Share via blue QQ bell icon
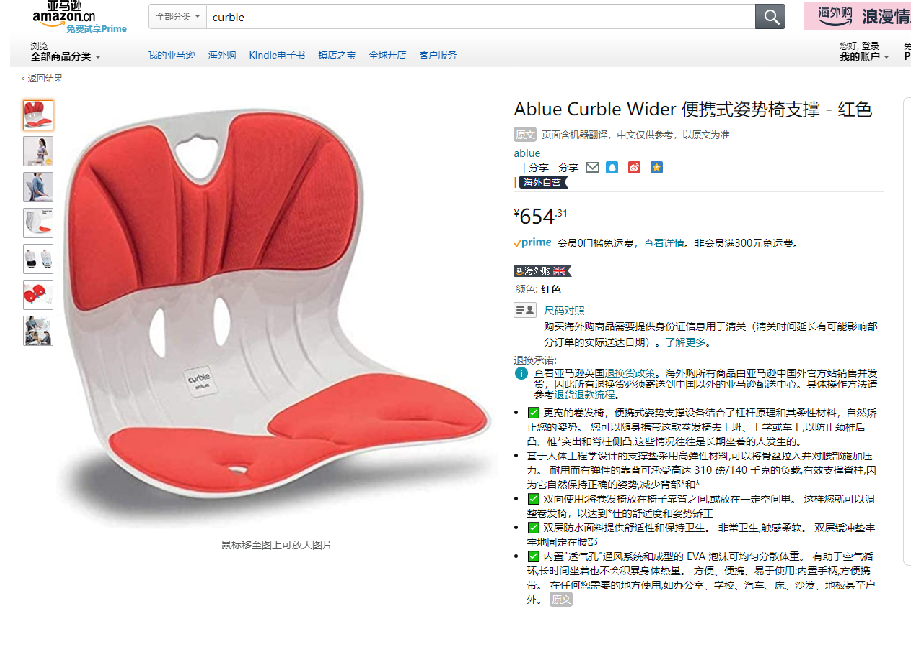The image size is (911, 655). (x=612, y=167)
